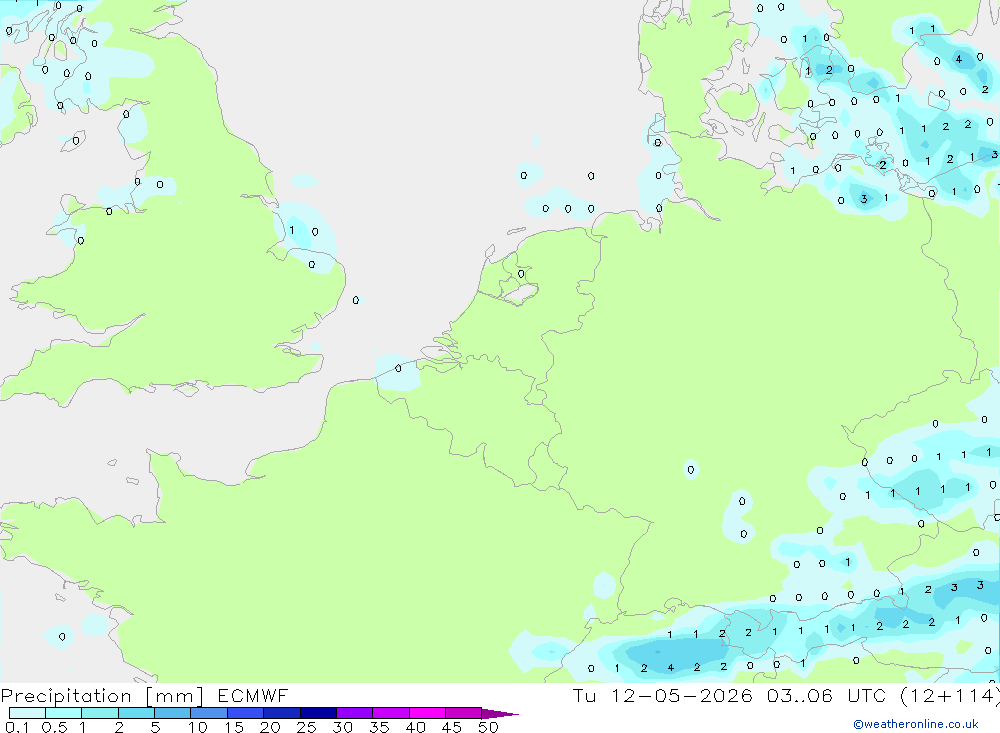Select the 0.5–1 mm legend color box

63,713
